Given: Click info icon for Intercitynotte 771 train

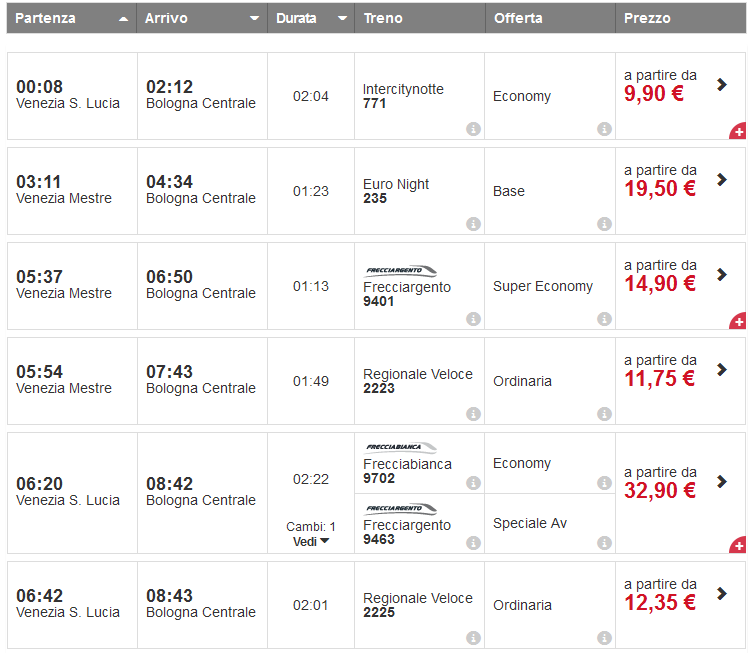Looking at the screenshot, I should click(473, 129).
